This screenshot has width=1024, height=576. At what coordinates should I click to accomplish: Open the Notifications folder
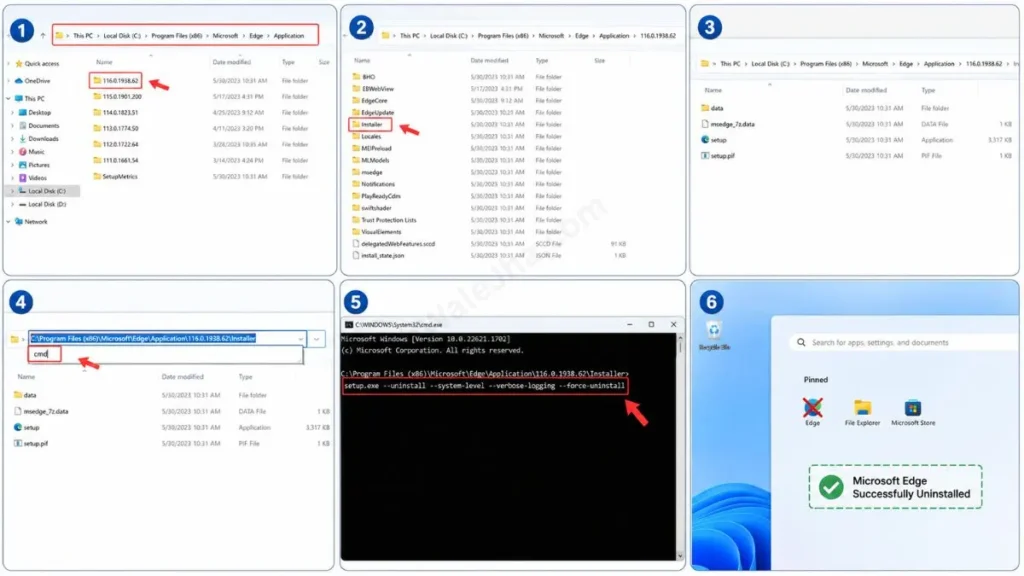(374, 184)
